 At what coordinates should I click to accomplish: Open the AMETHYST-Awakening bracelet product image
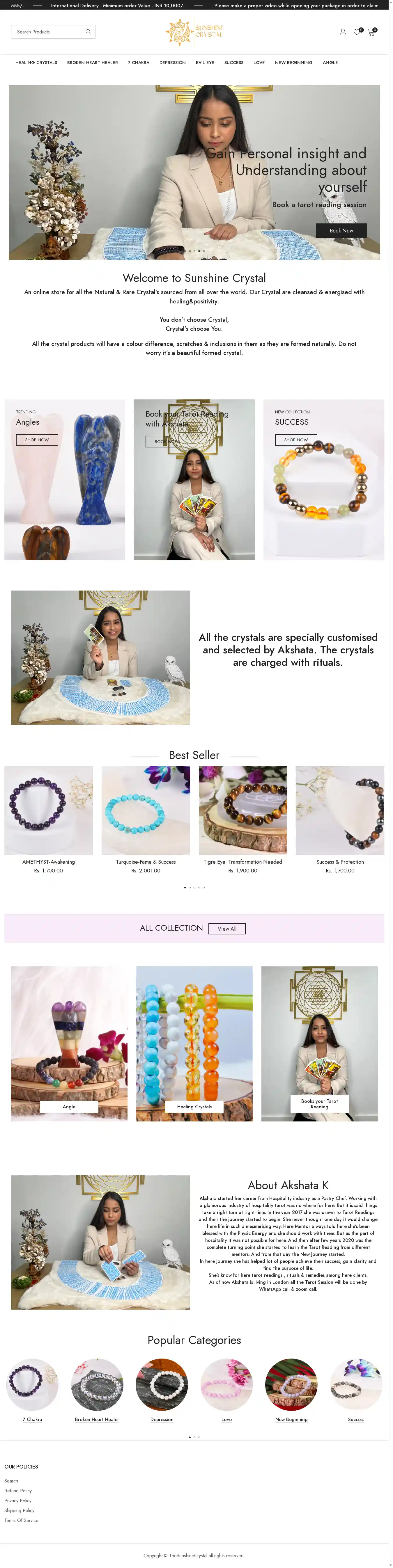point(49,810)
